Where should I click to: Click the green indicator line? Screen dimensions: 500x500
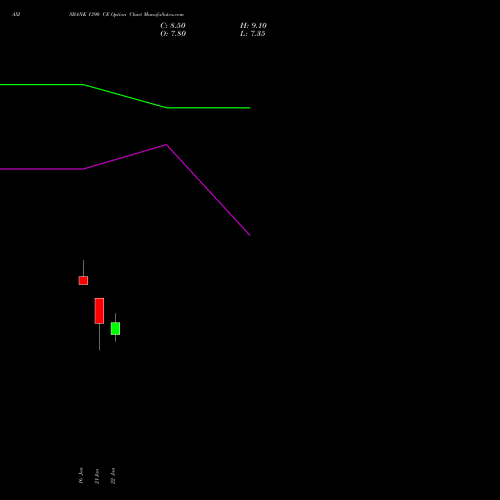click(125, 96)
